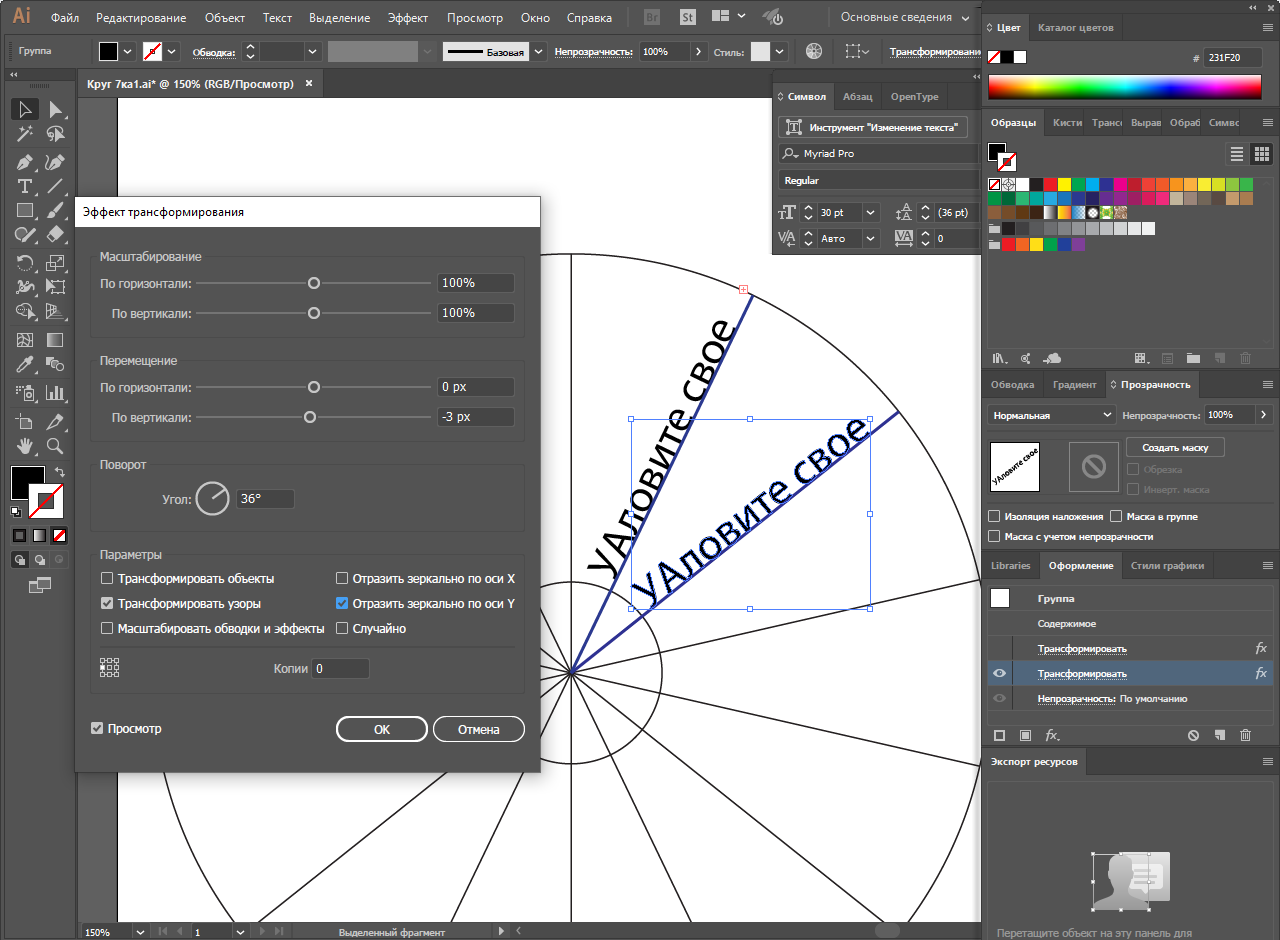Screen dimensions: 1280x940
Task: Open the font family Myriad Pro dropdown
Action: (x=878, y=154)
